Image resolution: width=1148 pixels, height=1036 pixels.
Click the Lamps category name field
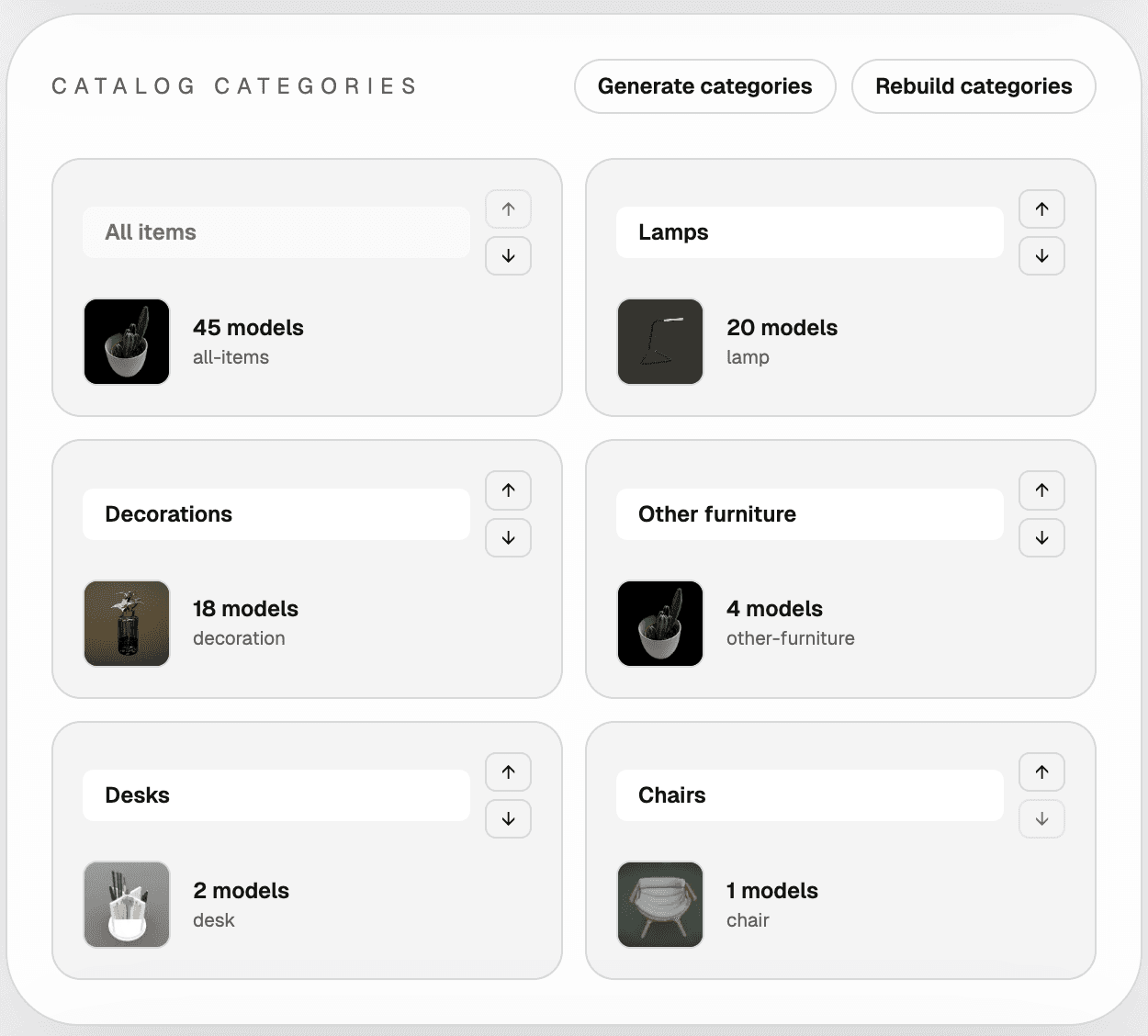click(x=809, y=232)
